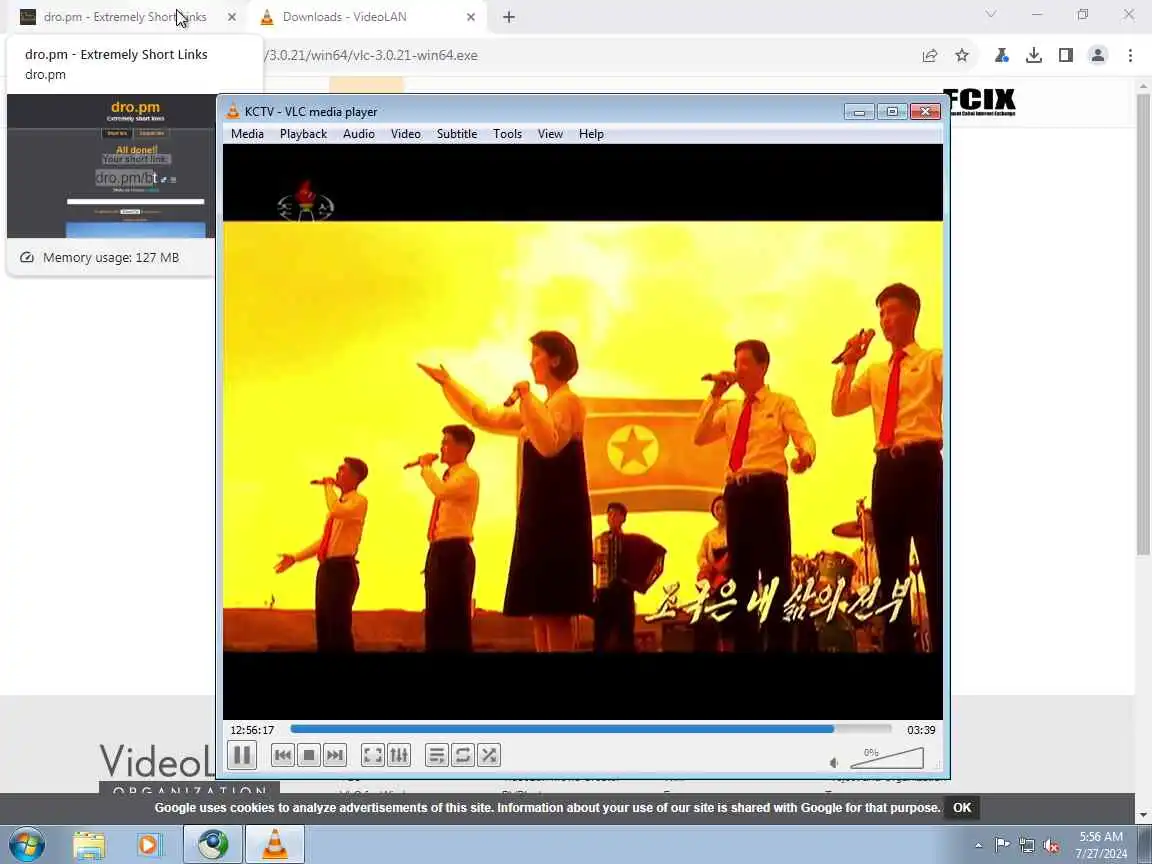This screenshot has width=1152, height=864.
Task: Toggle random shuffle in VLC
Action: [x=489, y=755]
